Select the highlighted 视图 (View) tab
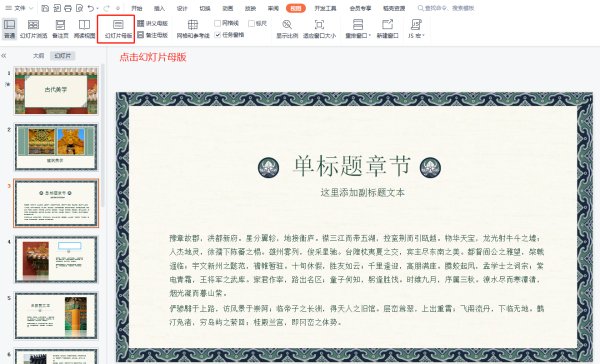The width and height of the screenshot is (600, 364). [295, 8]
